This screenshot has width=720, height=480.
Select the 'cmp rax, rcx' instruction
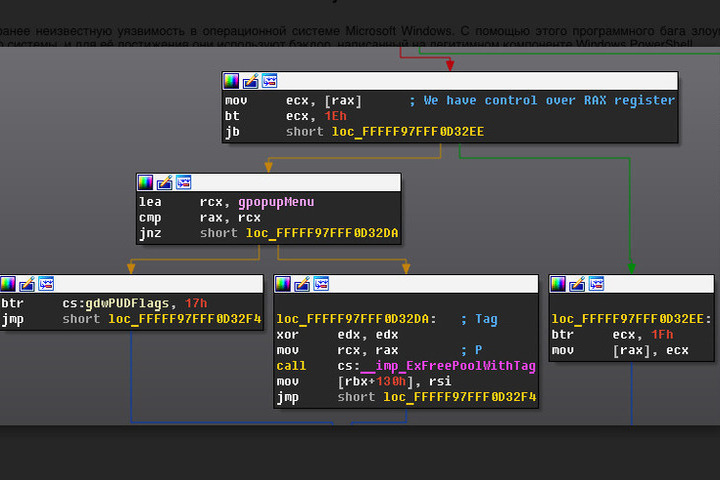200,217
